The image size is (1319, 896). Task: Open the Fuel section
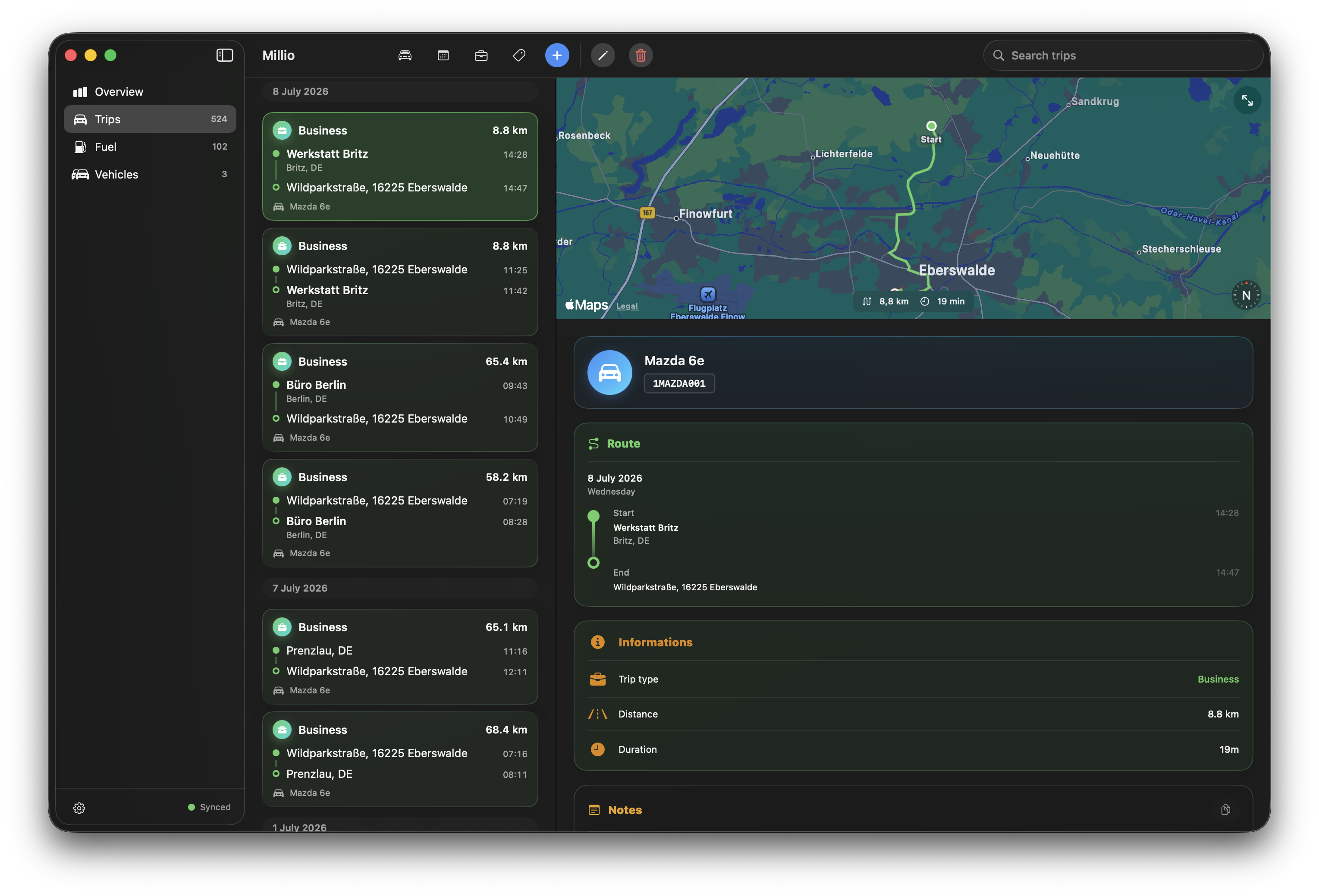(150, 147)
